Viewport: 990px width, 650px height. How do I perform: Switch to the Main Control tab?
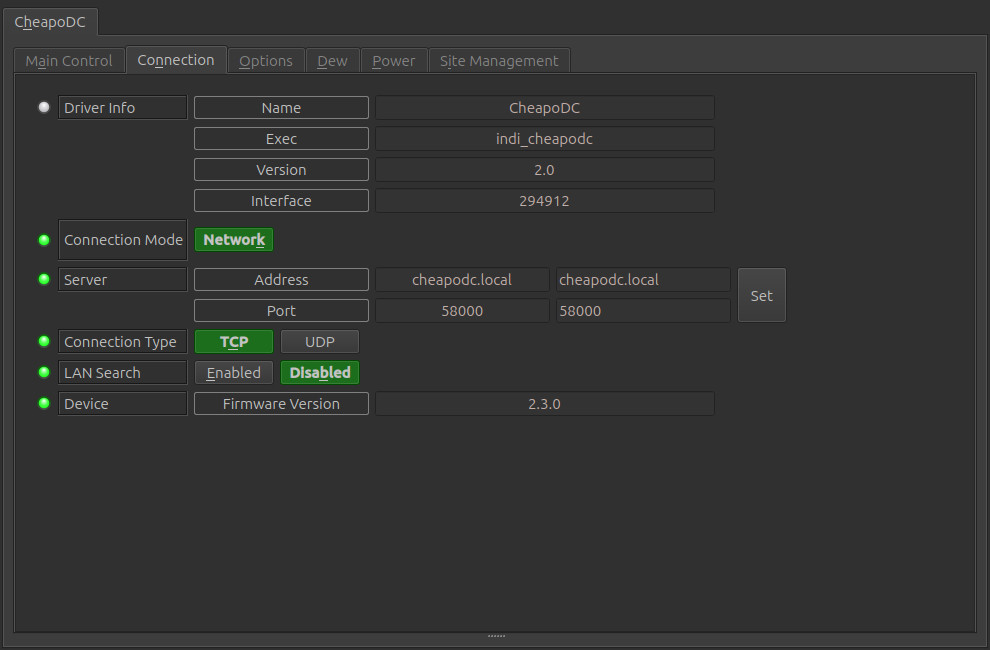(69, 61)
